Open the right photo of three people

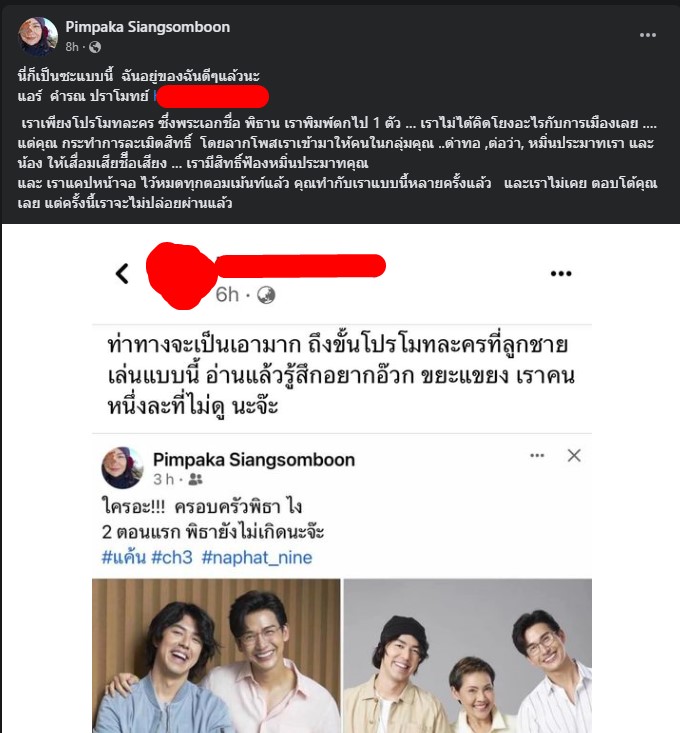468,655
